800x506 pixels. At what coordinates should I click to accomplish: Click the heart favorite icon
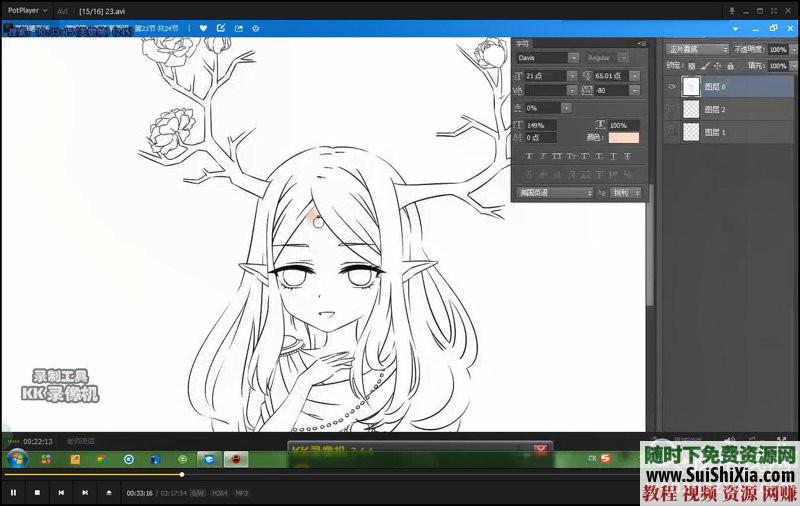click(204, 28)
